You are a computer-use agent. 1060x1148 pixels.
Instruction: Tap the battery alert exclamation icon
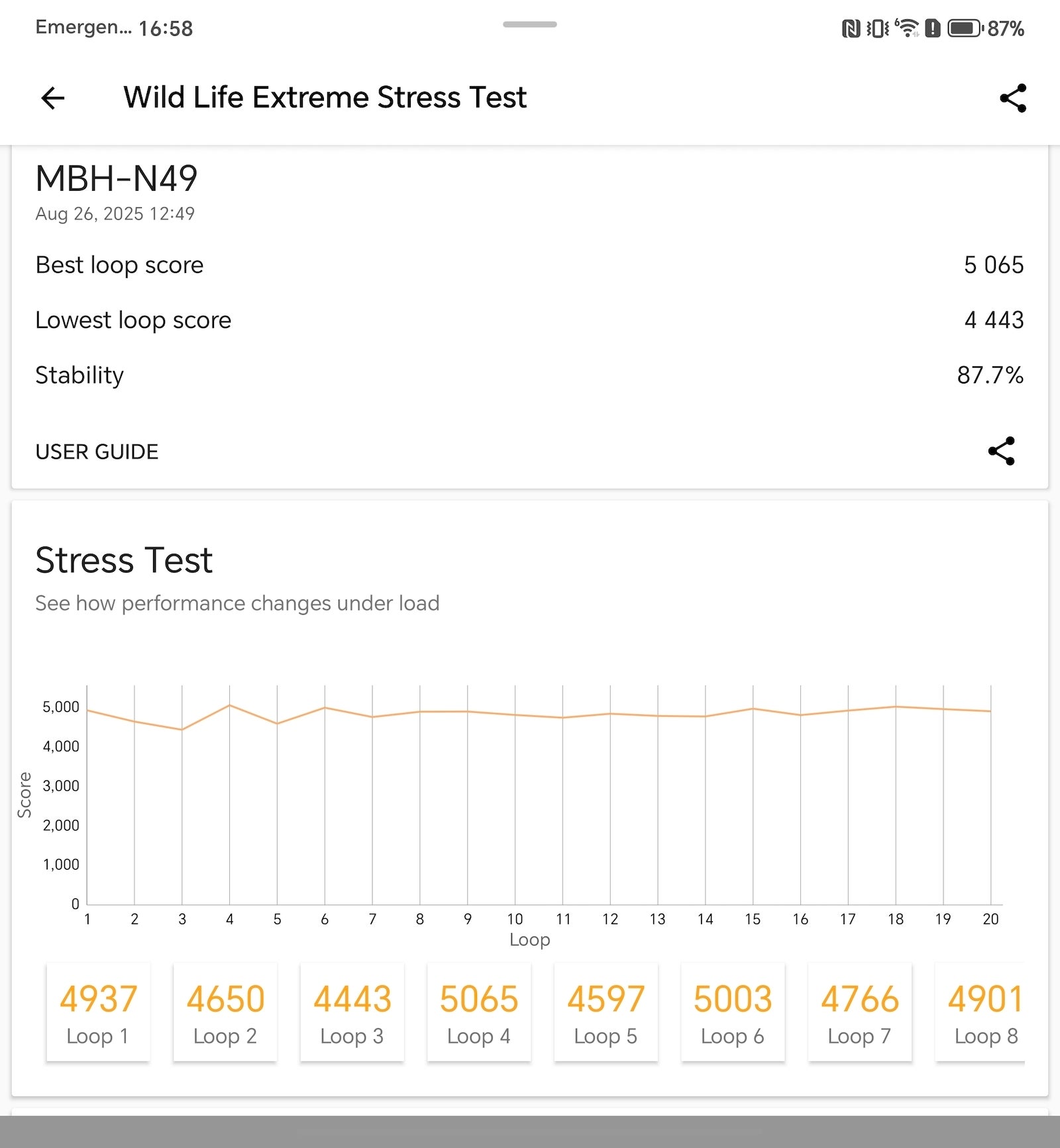point(933,28)
